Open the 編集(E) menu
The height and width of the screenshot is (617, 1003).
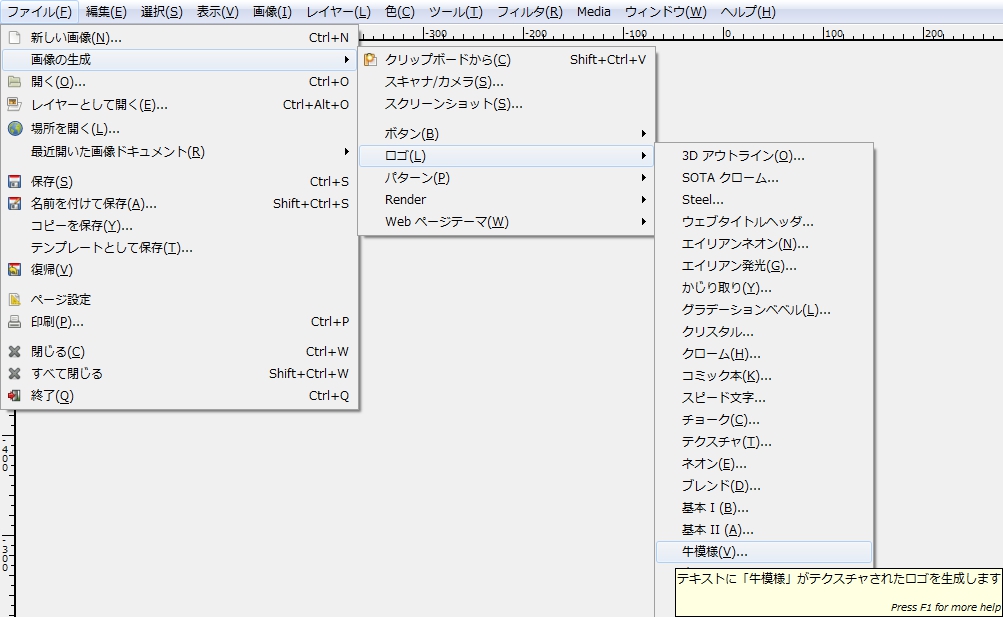point(106,12)
